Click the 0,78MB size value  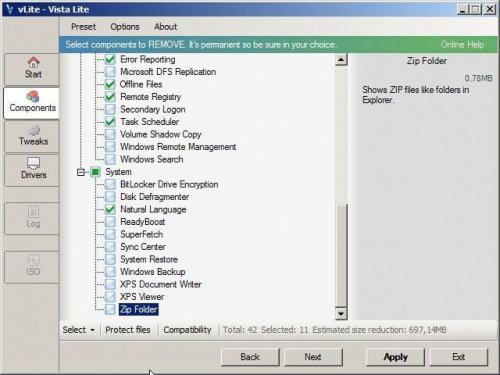click(478, 78)
